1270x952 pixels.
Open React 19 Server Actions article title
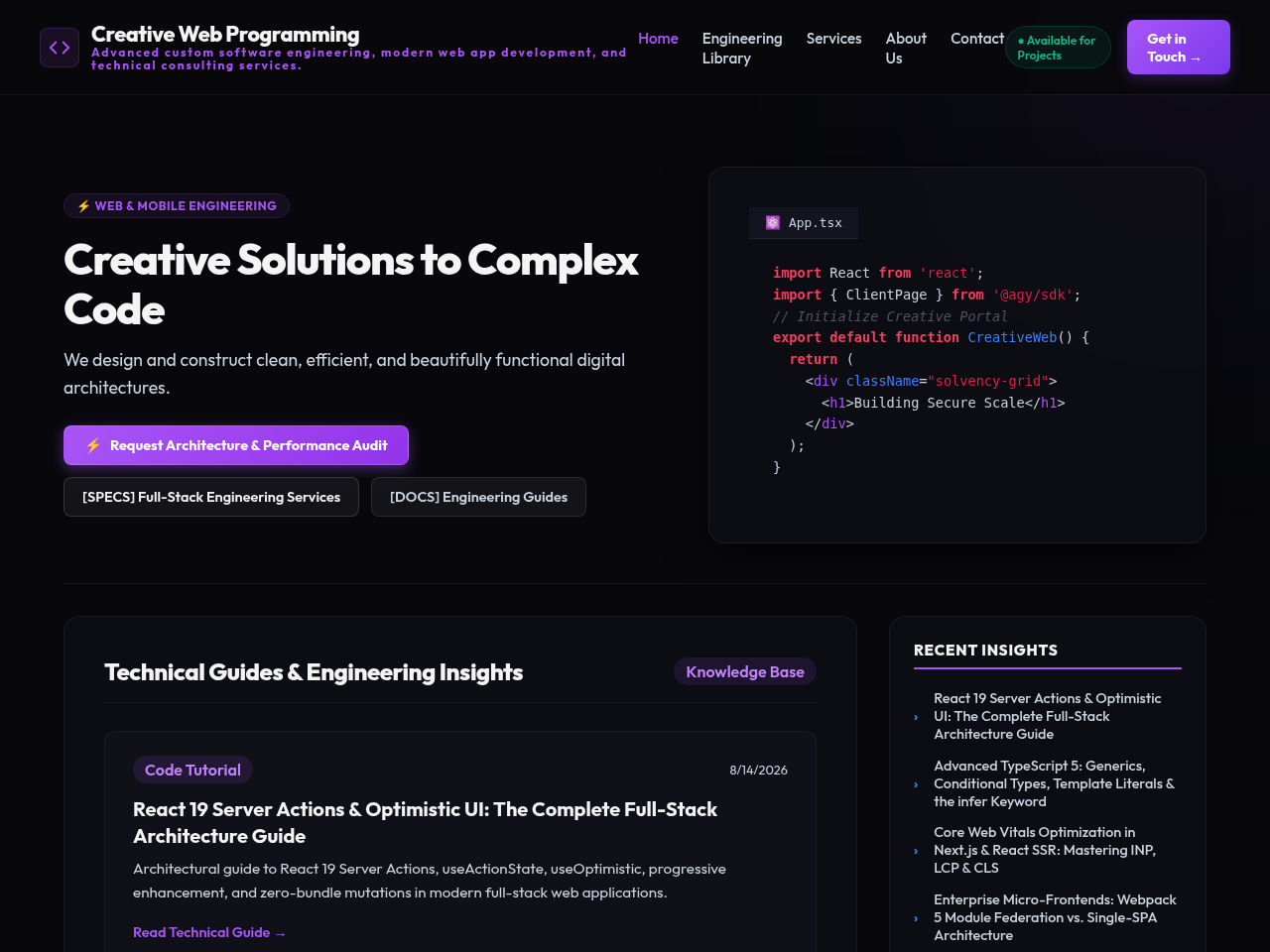[425, 823]
